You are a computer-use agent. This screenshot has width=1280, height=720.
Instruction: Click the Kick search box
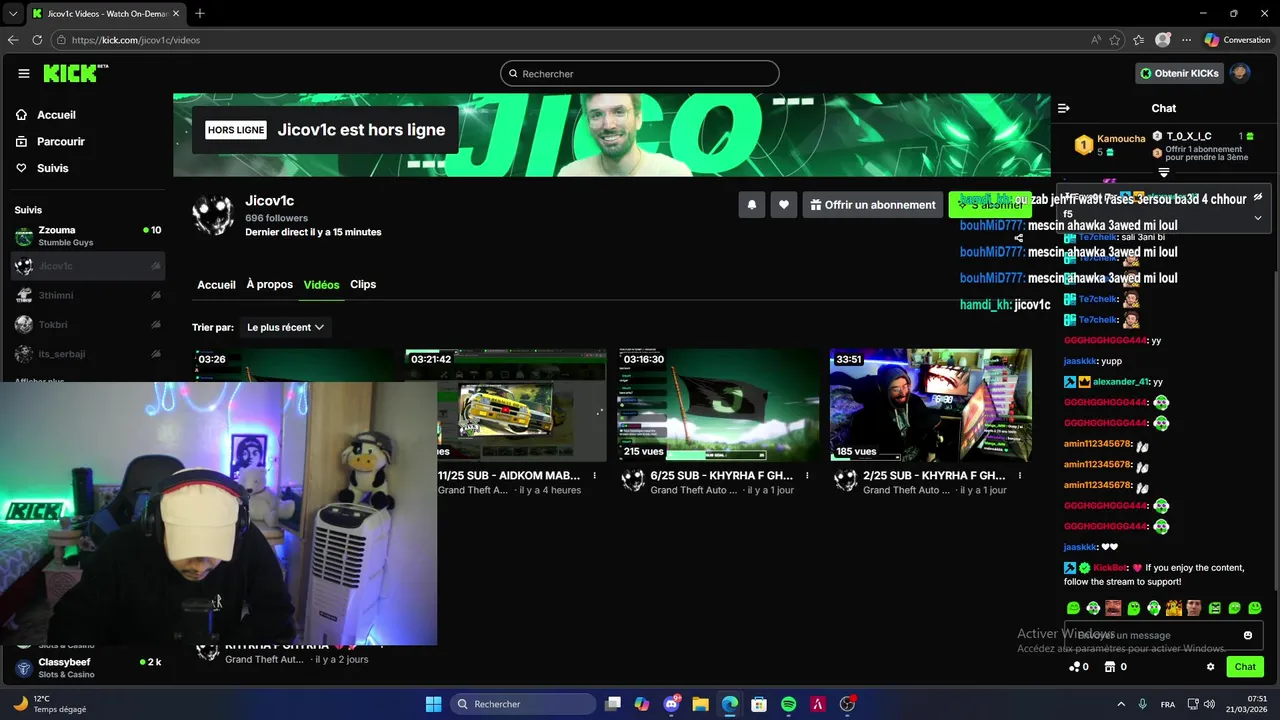point(640,74)
